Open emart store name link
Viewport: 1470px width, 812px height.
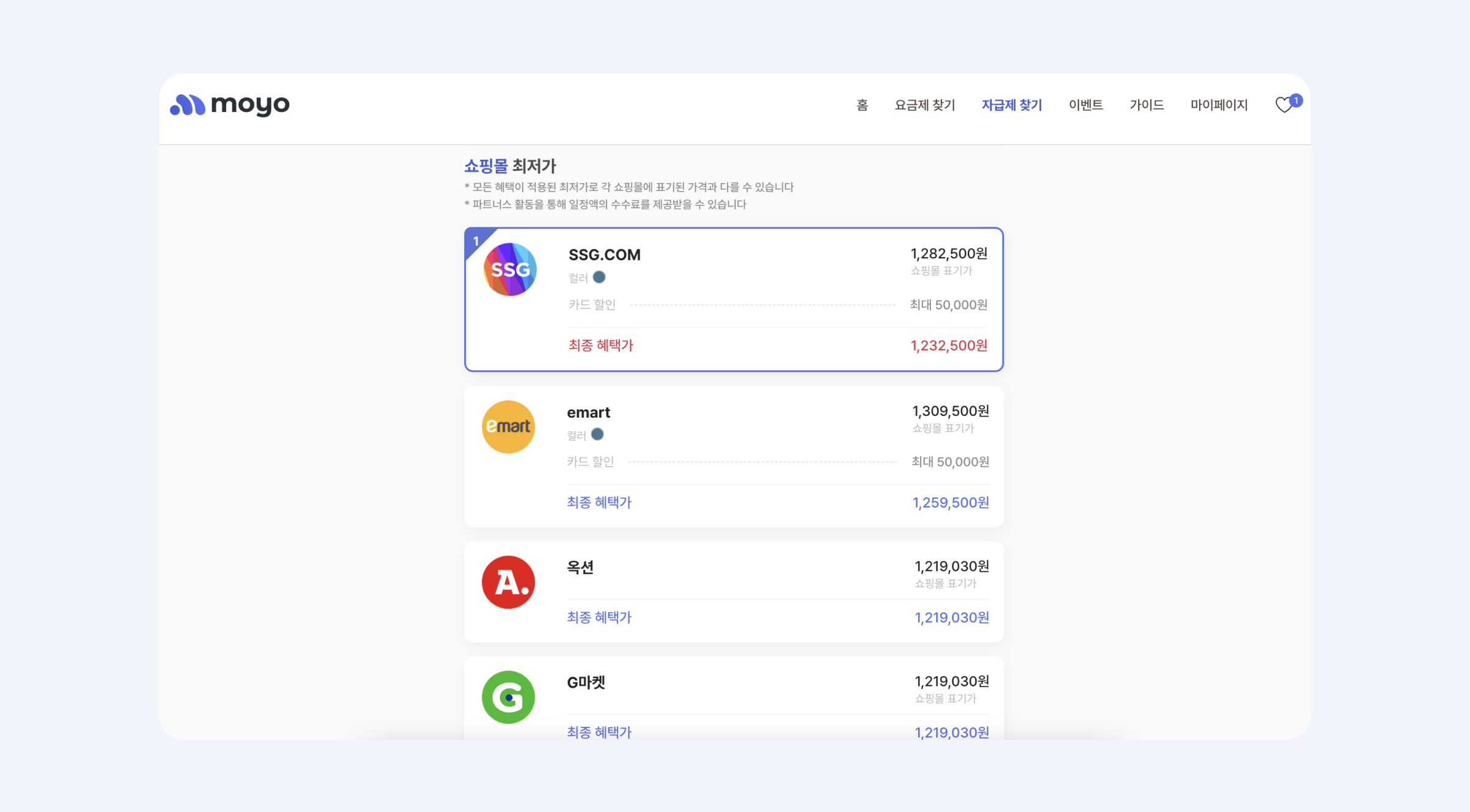589,413
